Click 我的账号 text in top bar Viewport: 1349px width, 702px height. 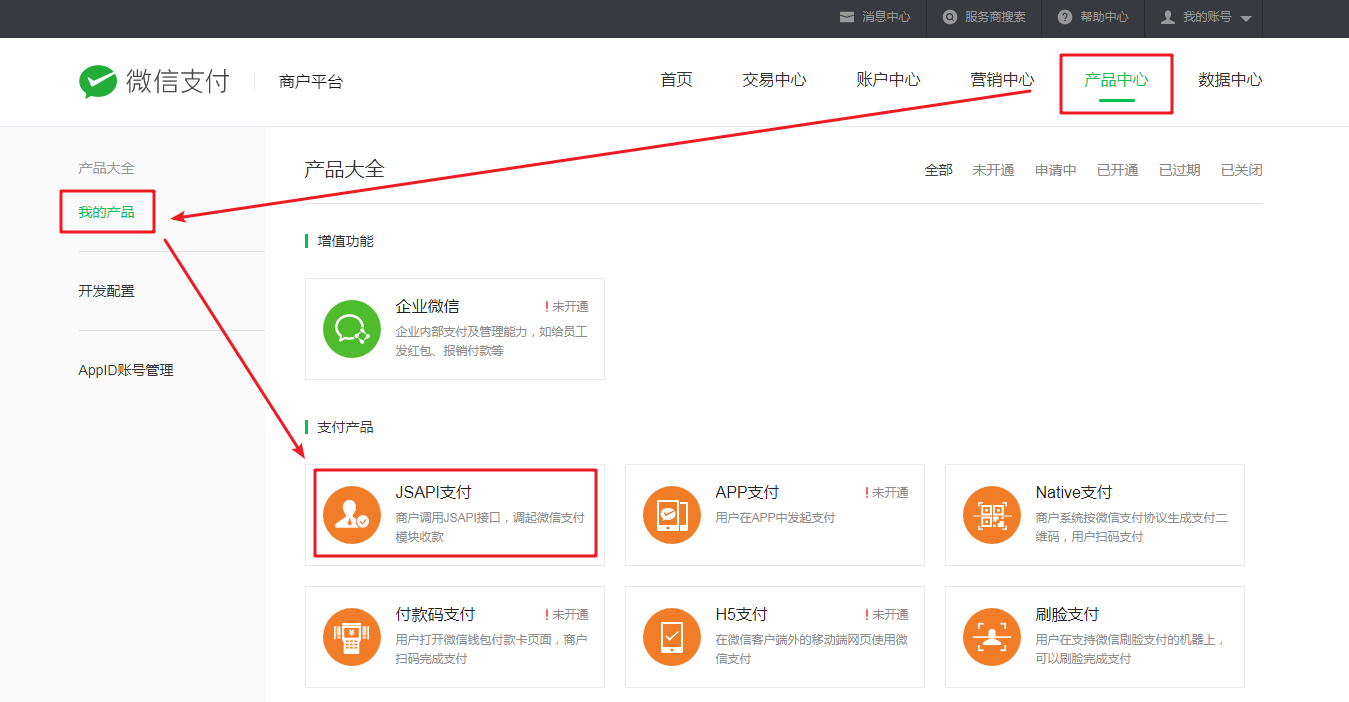coord(1207,17)
